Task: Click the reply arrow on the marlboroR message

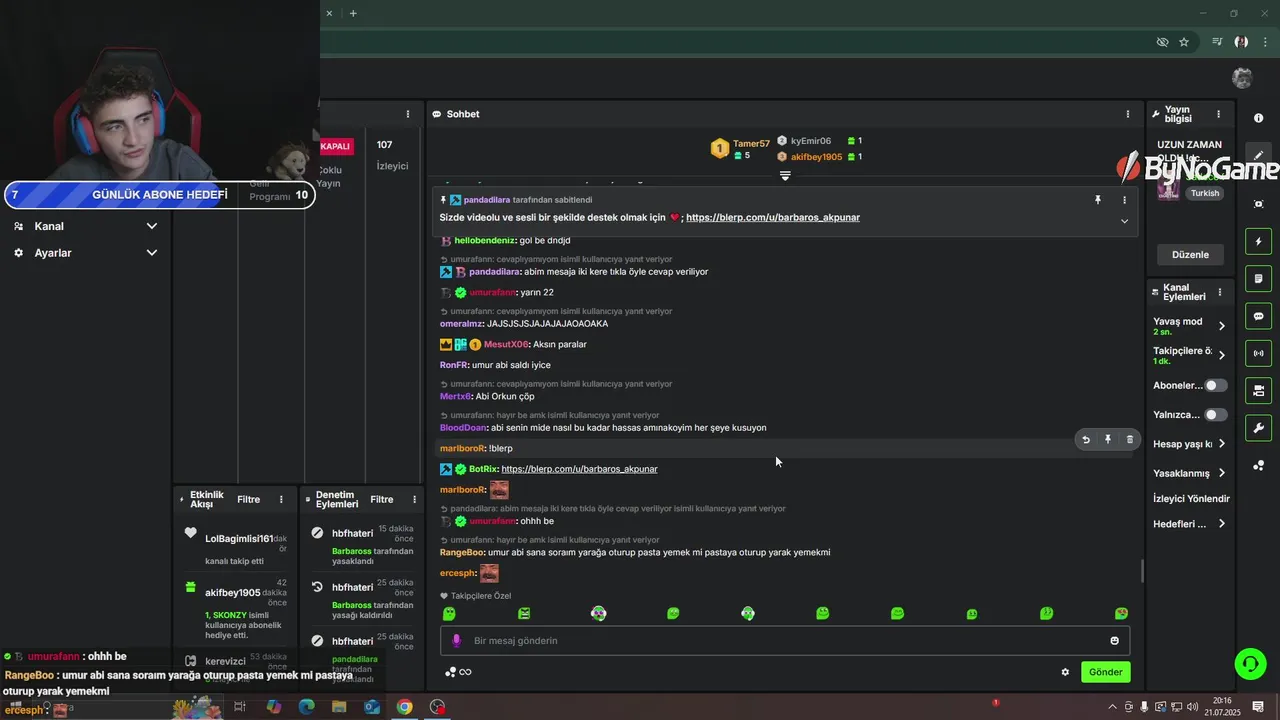Action: point(1086,439)
